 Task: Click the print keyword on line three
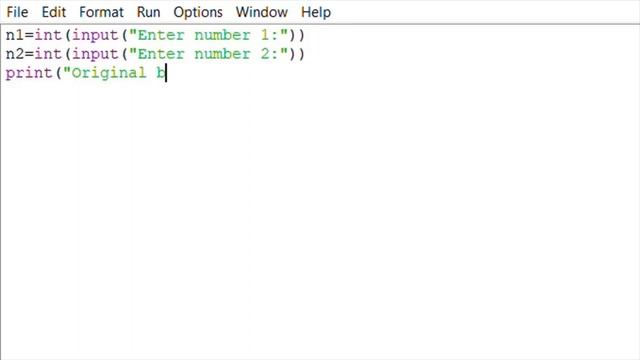click(29, 73)
